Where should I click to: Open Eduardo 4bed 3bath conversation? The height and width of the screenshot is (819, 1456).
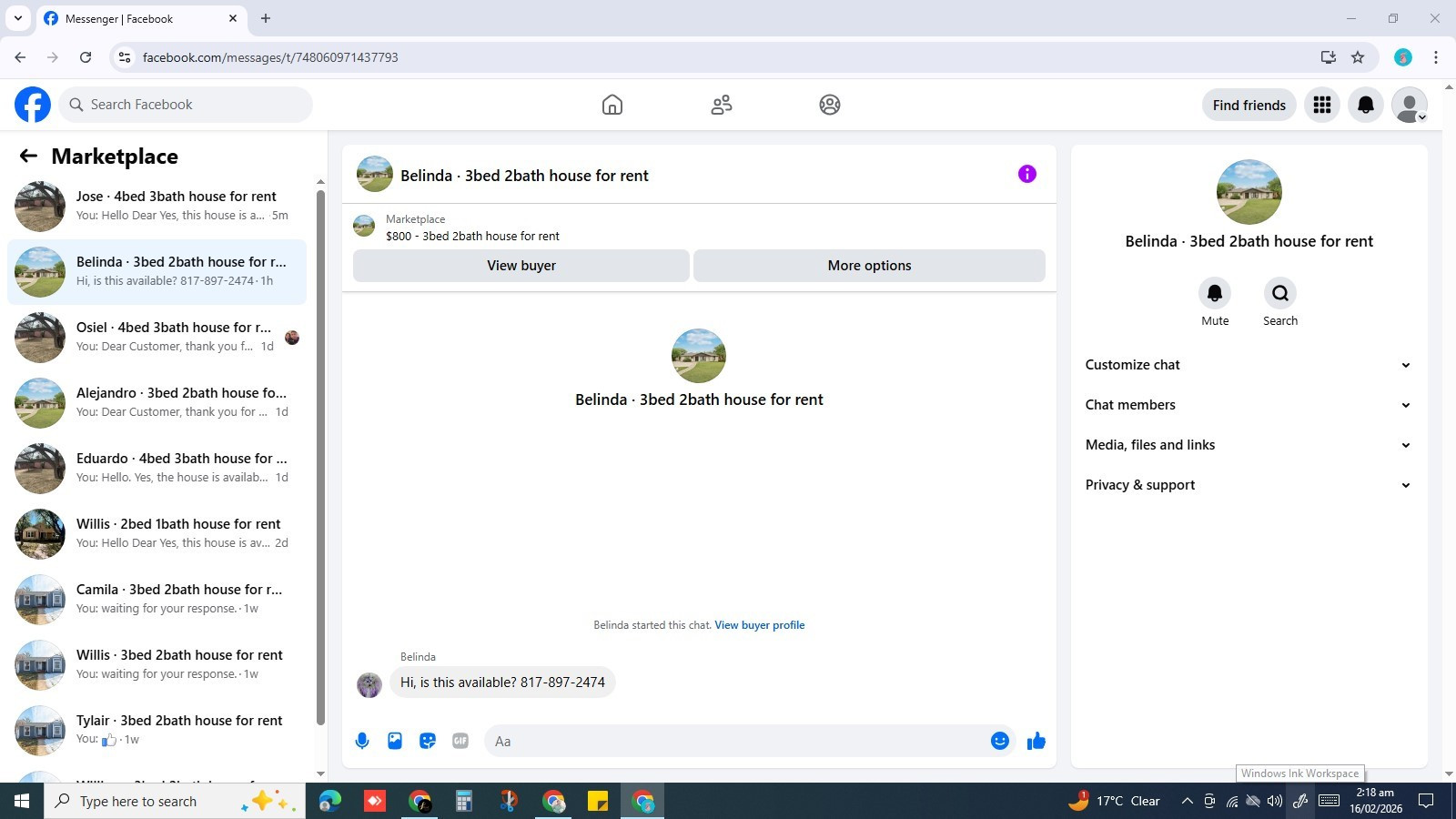157,468
